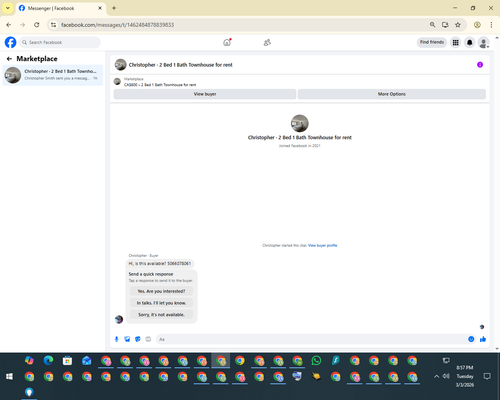Open the Chrome three-dot menu

(491, 25)
